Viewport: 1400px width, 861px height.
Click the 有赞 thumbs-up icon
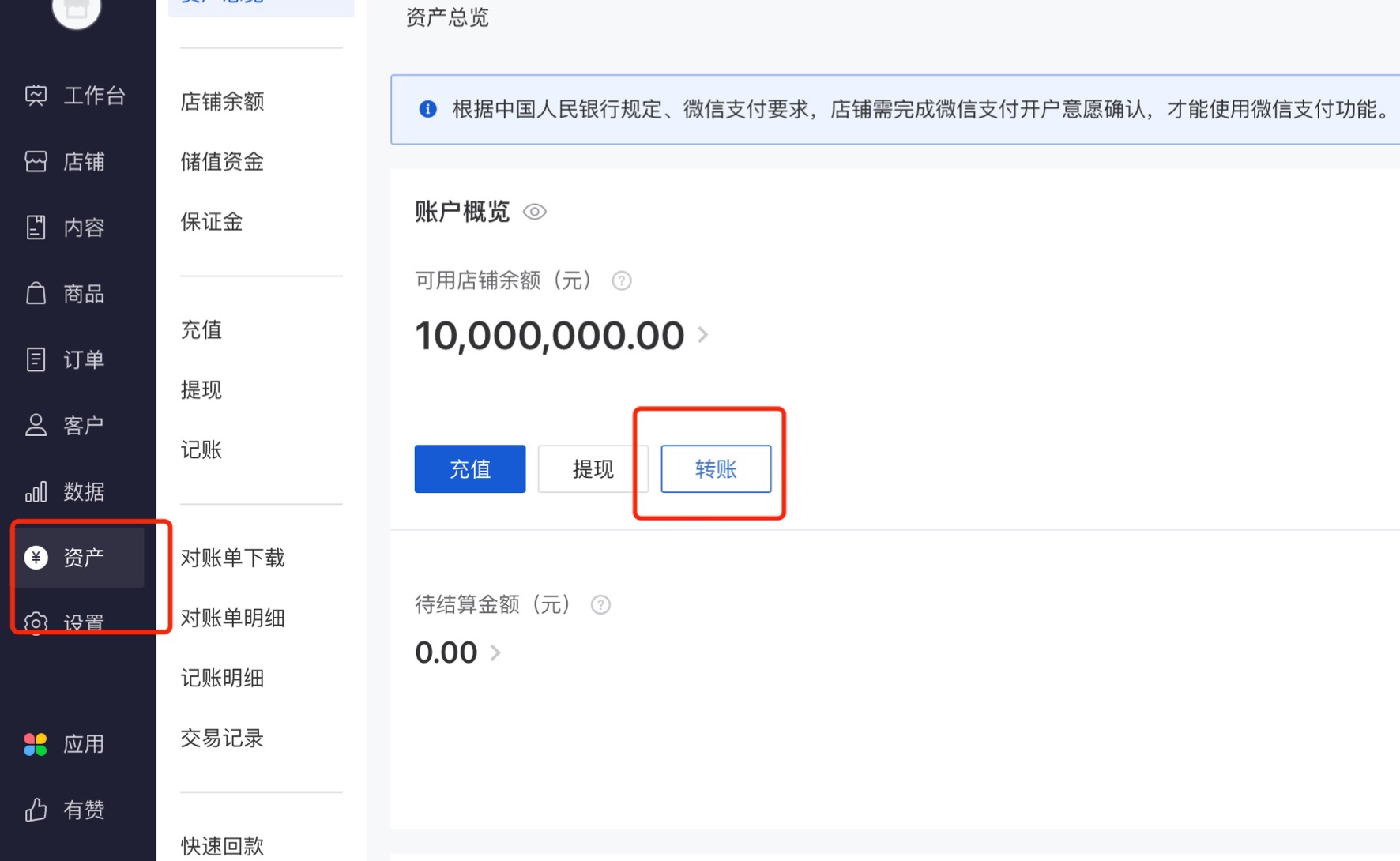36,810
